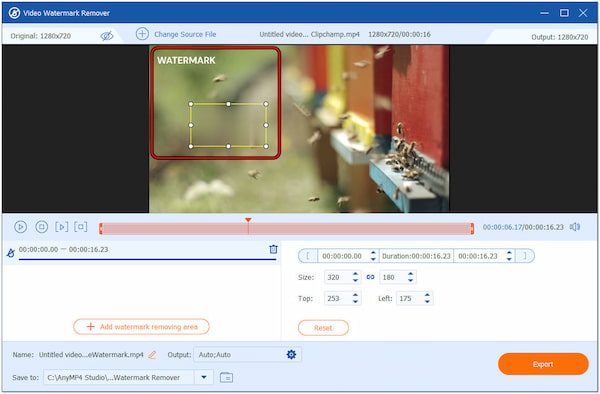The height and width of the screenshot is (394, 600).
Task: Click the watermark area icon beside 00:00:00.00
Action: [11, 253]
